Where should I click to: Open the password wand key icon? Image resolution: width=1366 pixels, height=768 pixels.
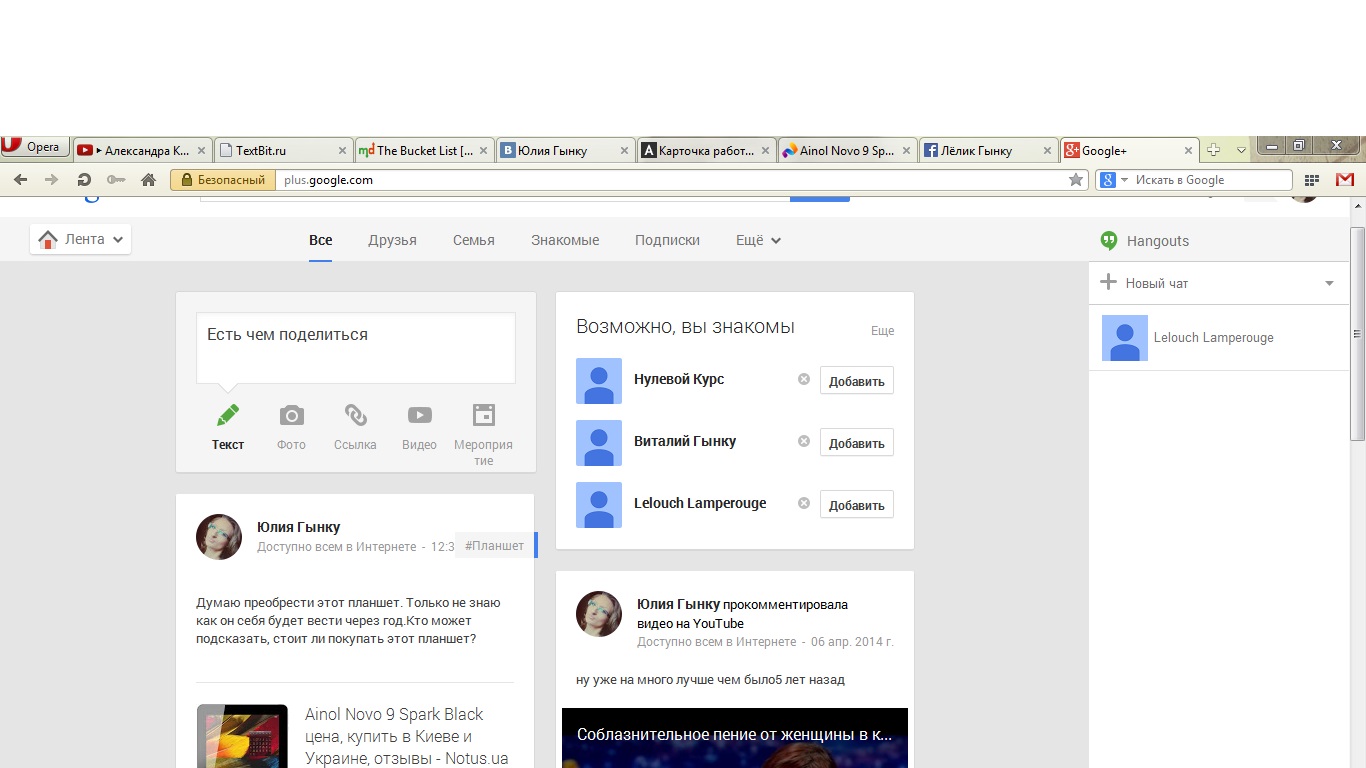(116, 180)
